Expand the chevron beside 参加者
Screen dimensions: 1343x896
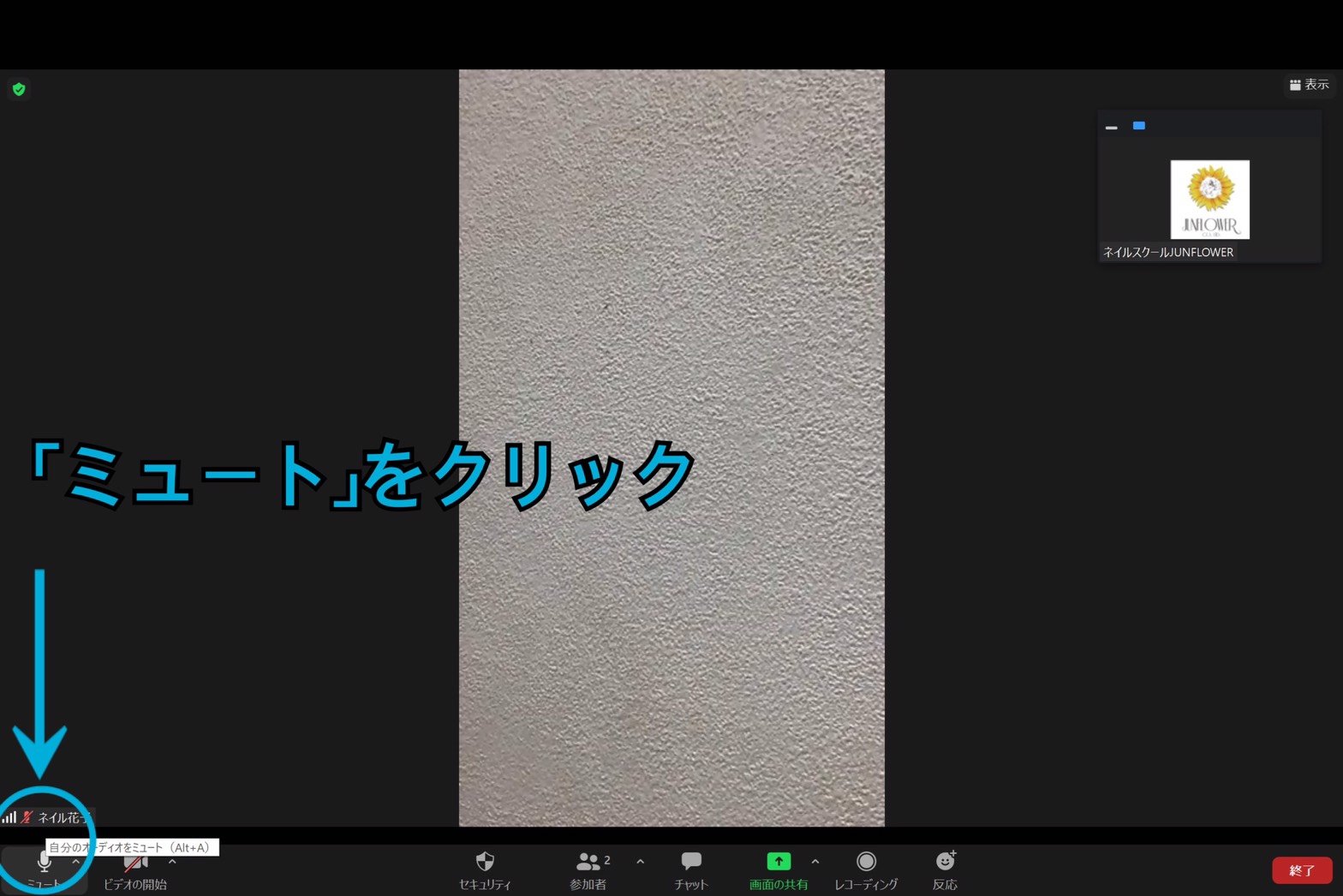[641, 862]
